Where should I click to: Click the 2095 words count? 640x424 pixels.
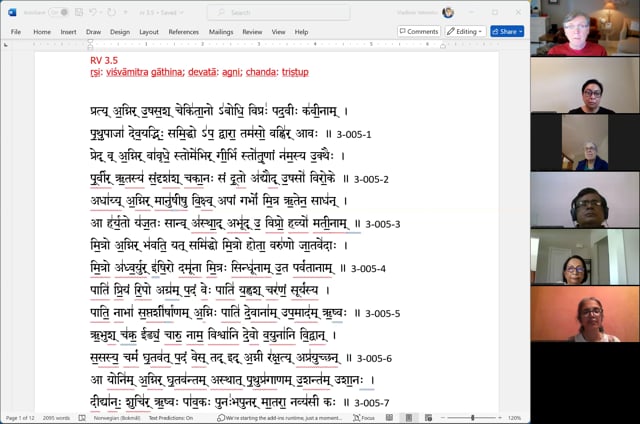(x=56, y=418)
